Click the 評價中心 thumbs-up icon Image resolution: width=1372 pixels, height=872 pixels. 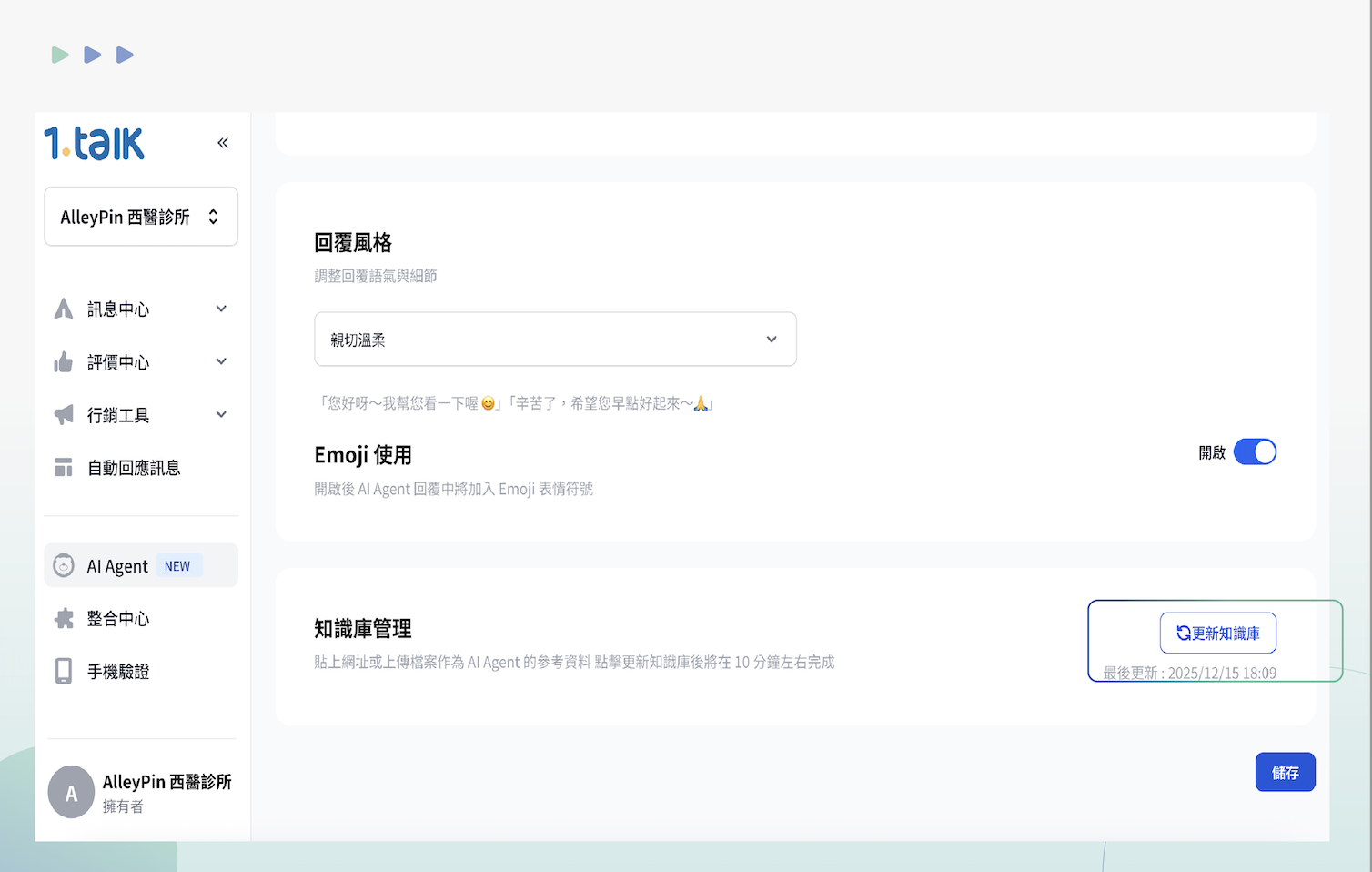(x=64, y=362)
